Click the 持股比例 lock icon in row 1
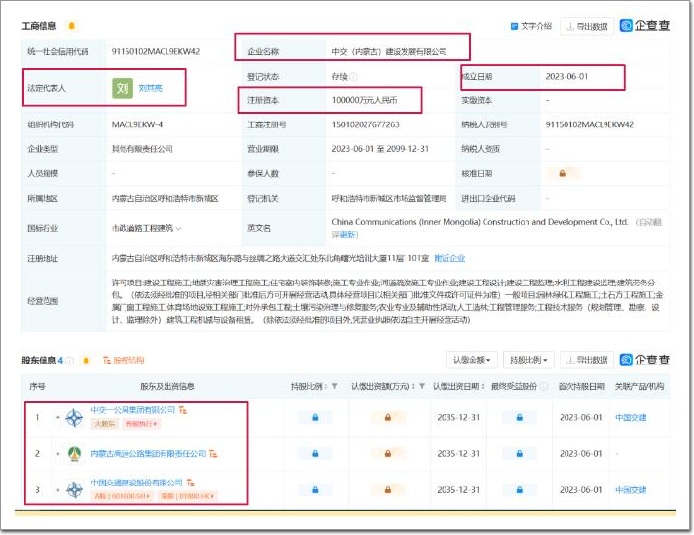The width and height of the screenshot is (694, 535). point(315,417)
